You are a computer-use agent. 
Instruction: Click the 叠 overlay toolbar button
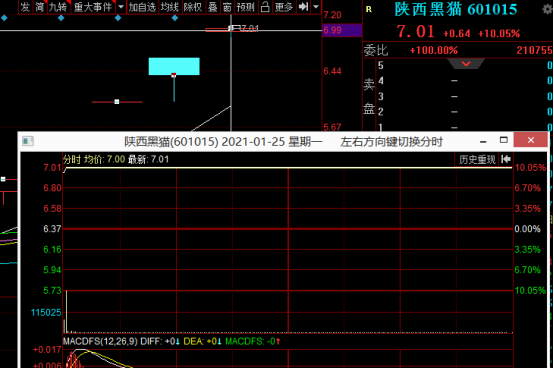(213, 7)
